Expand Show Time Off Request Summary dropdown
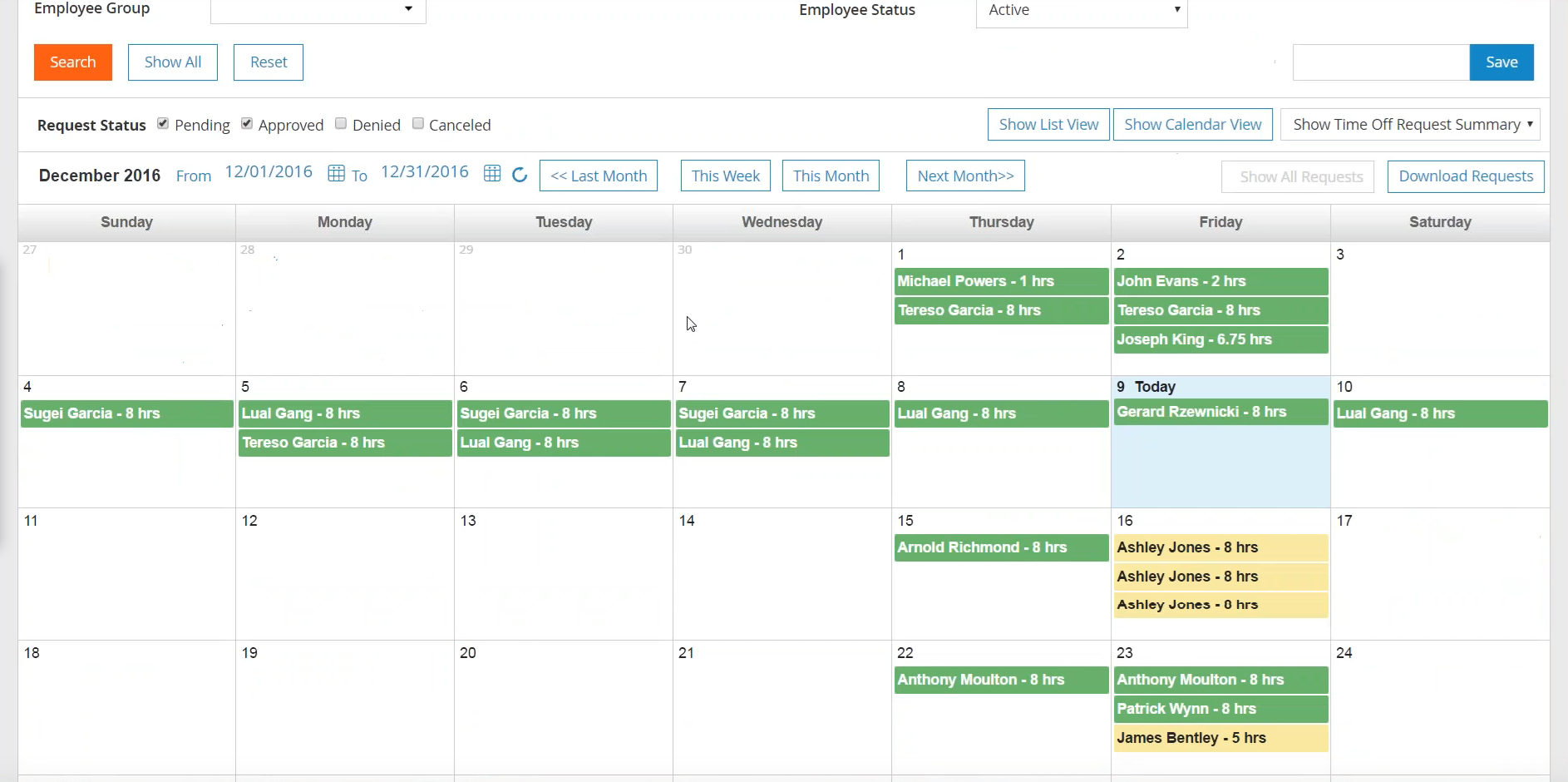Screen dimensions: 1568x782 pos(1410,125)
